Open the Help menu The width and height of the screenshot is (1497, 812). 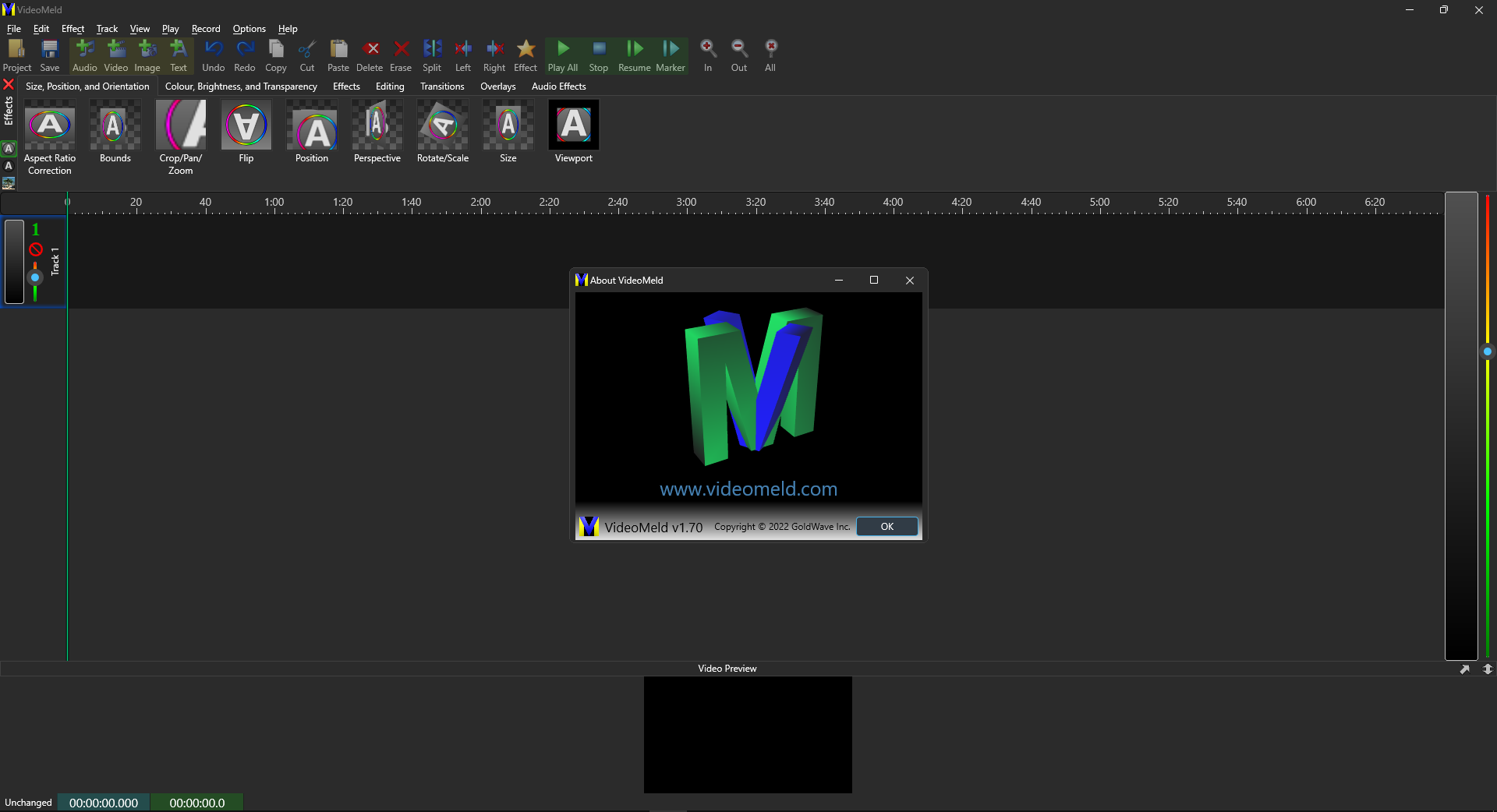pos(288,29)
